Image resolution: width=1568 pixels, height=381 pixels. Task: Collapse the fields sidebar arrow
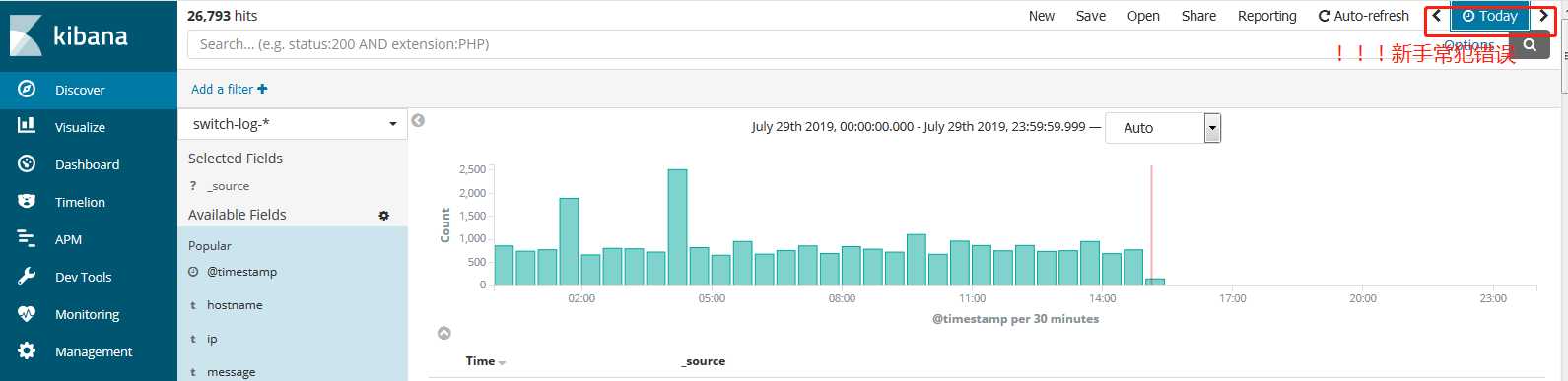[x=418, y=120]
